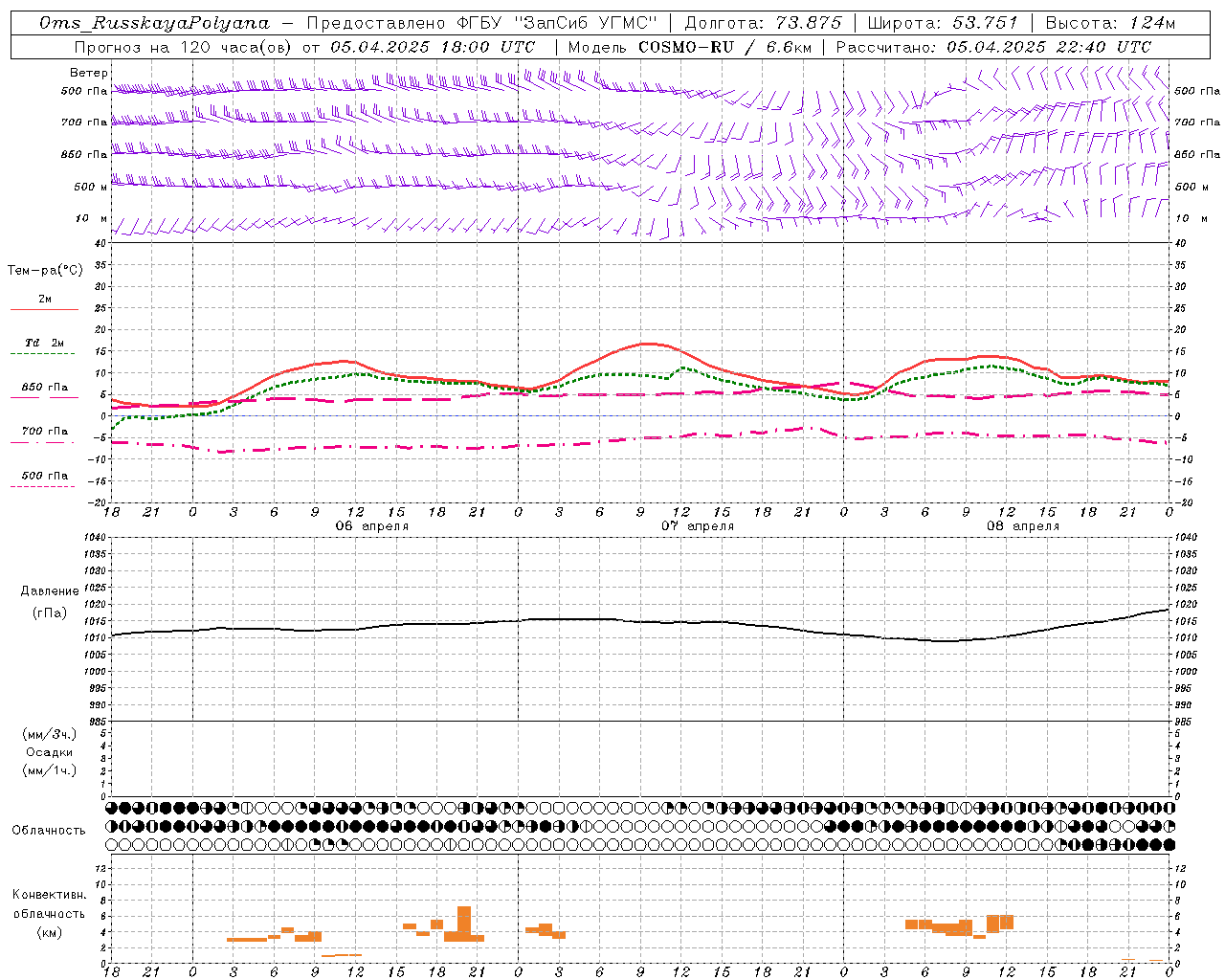
Task: Click the 'Ветер' wind panel label
Action: (89, 73)
